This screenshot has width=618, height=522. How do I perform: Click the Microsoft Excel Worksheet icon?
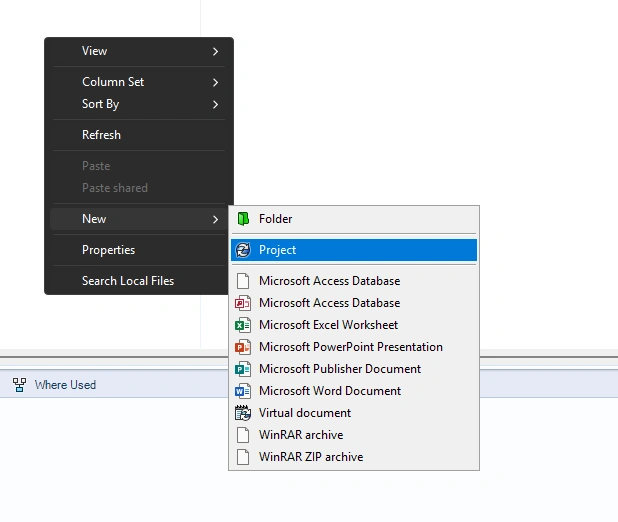(242, 325)
